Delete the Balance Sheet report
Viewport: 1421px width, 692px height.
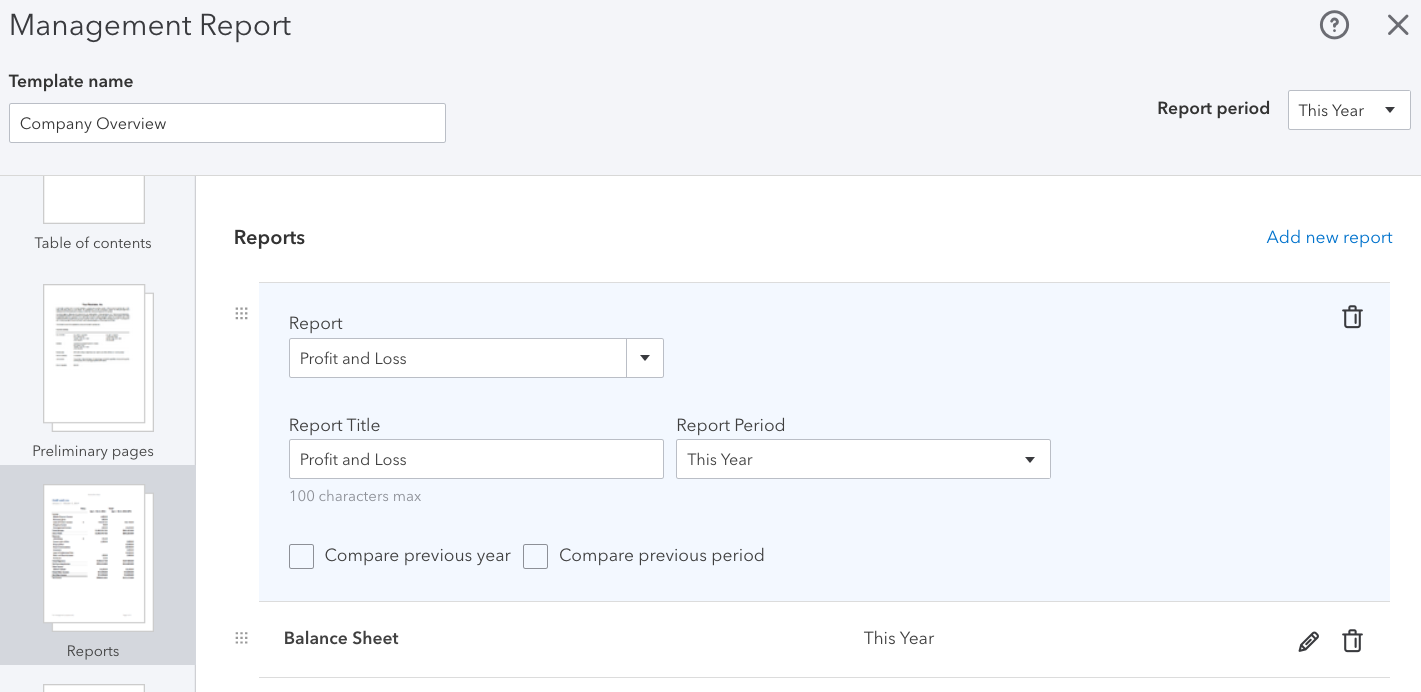[x=1352, y=641]
